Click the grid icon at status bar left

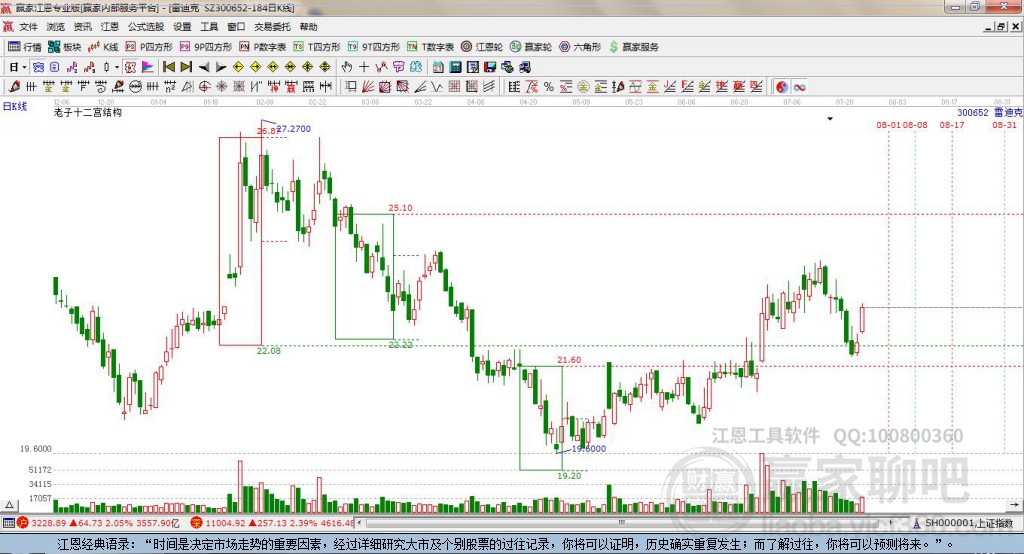[8, 523]
